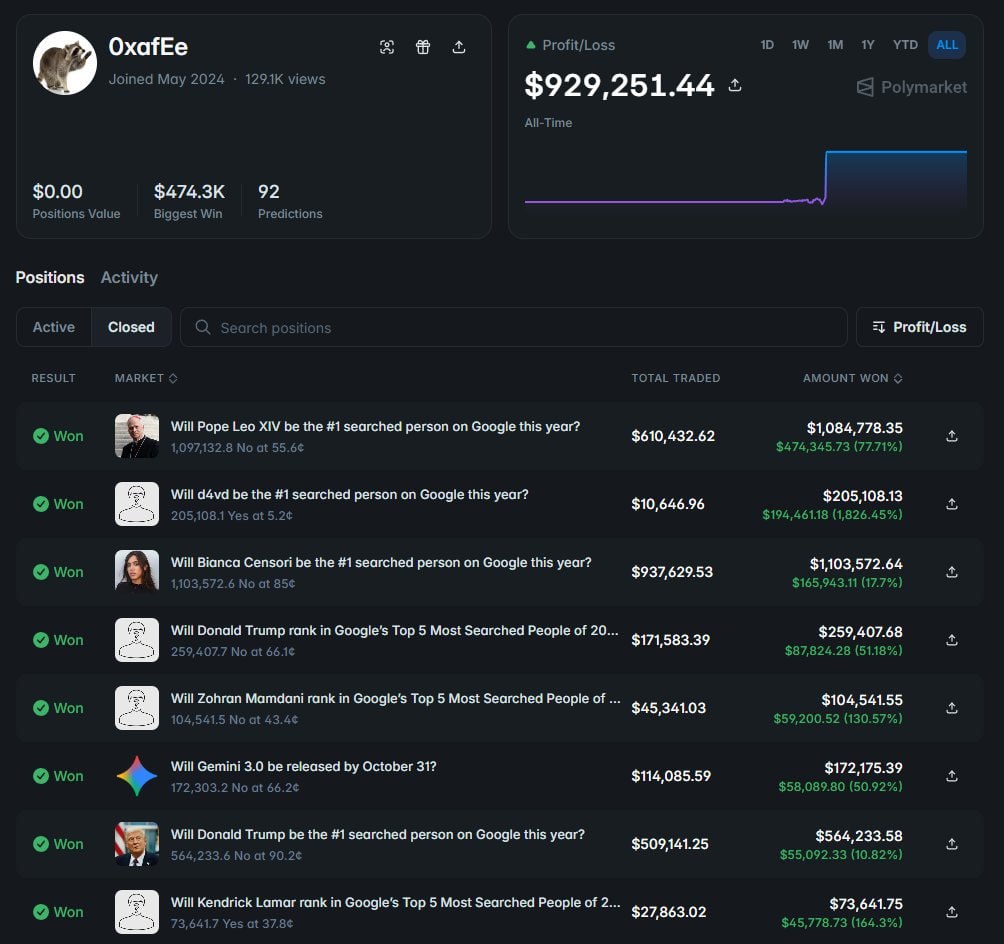The height and width of the screenshot is (944, 1004).
Task: Select the 1W time range
Action: pyautogui.click(x=800, y=45)
